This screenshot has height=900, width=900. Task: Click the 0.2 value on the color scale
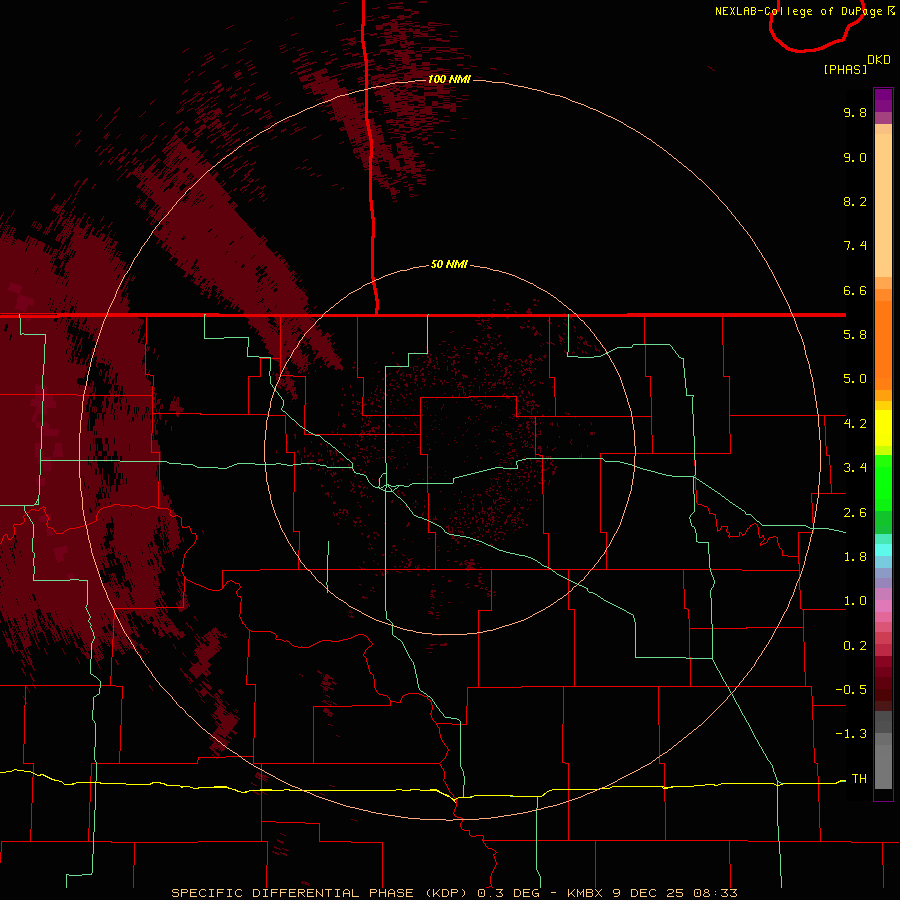pos(855,646)
